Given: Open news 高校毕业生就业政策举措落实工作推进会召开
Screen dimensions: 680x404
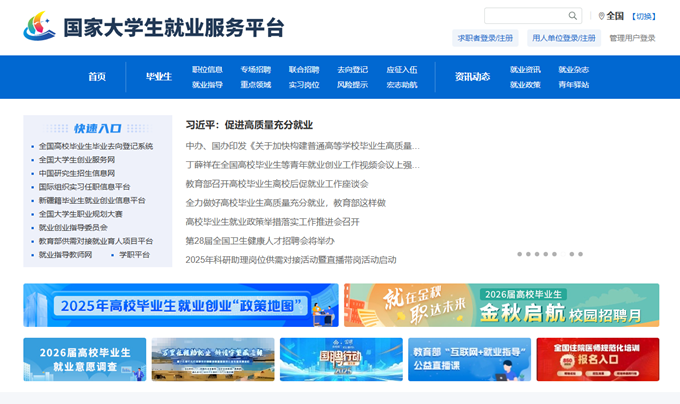Looking at the screenshot, I should (272, 222).
